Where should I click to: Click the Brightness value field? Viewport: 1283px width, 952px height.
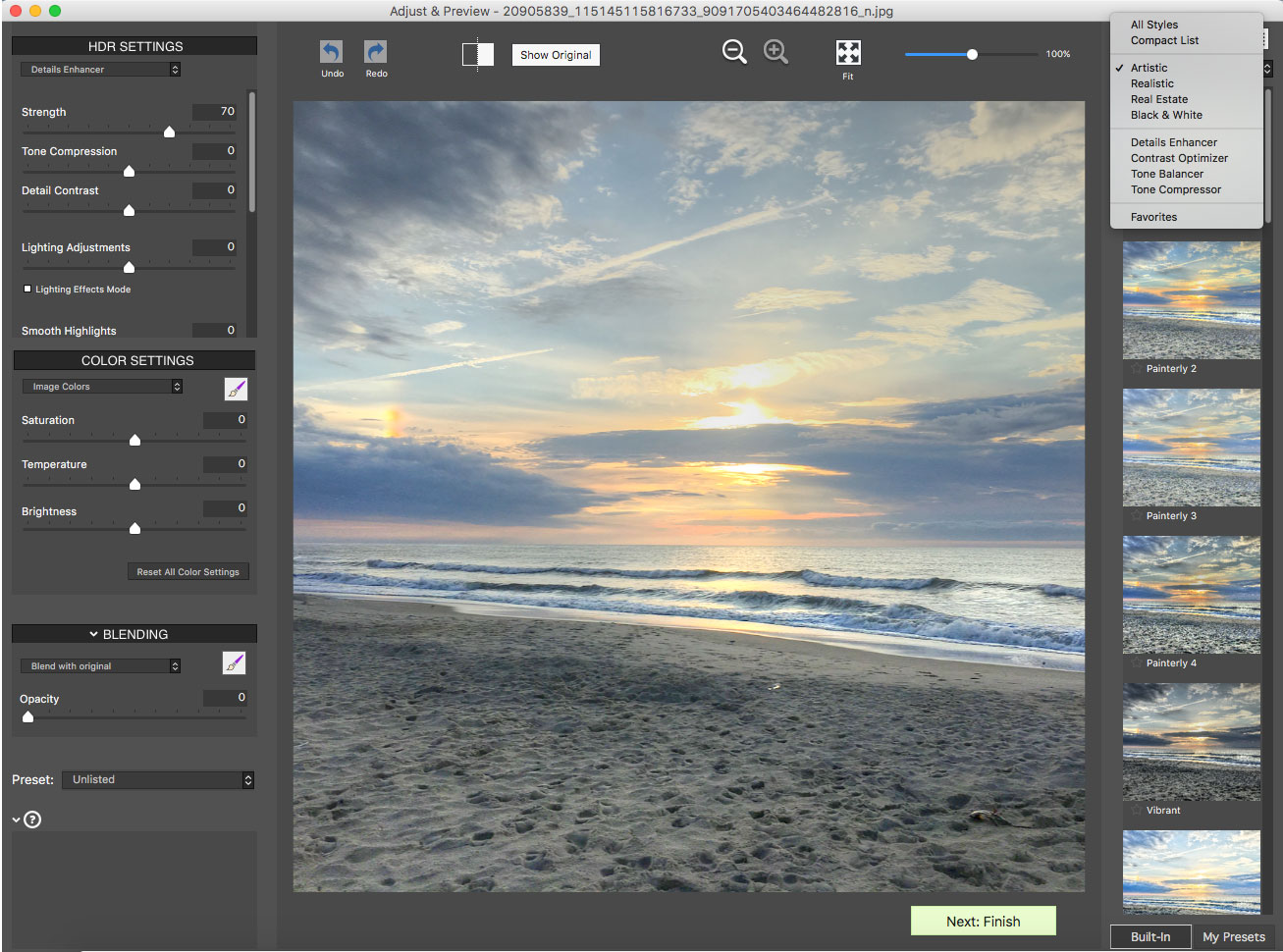pyautogui.click(x=225, y=508)
